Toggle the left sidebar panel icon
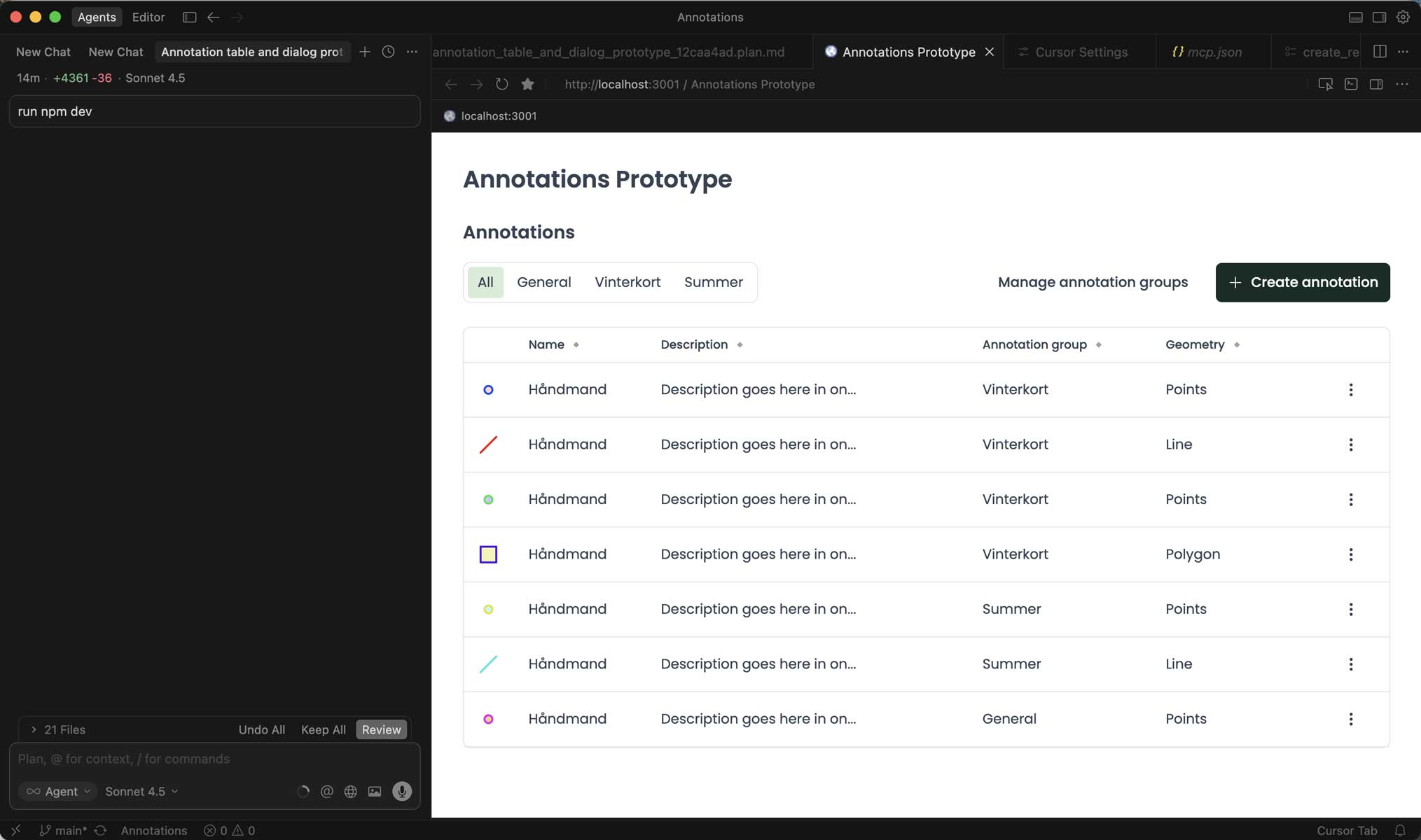The height and width of the screenshot is (840, 1421). [189, 17]
